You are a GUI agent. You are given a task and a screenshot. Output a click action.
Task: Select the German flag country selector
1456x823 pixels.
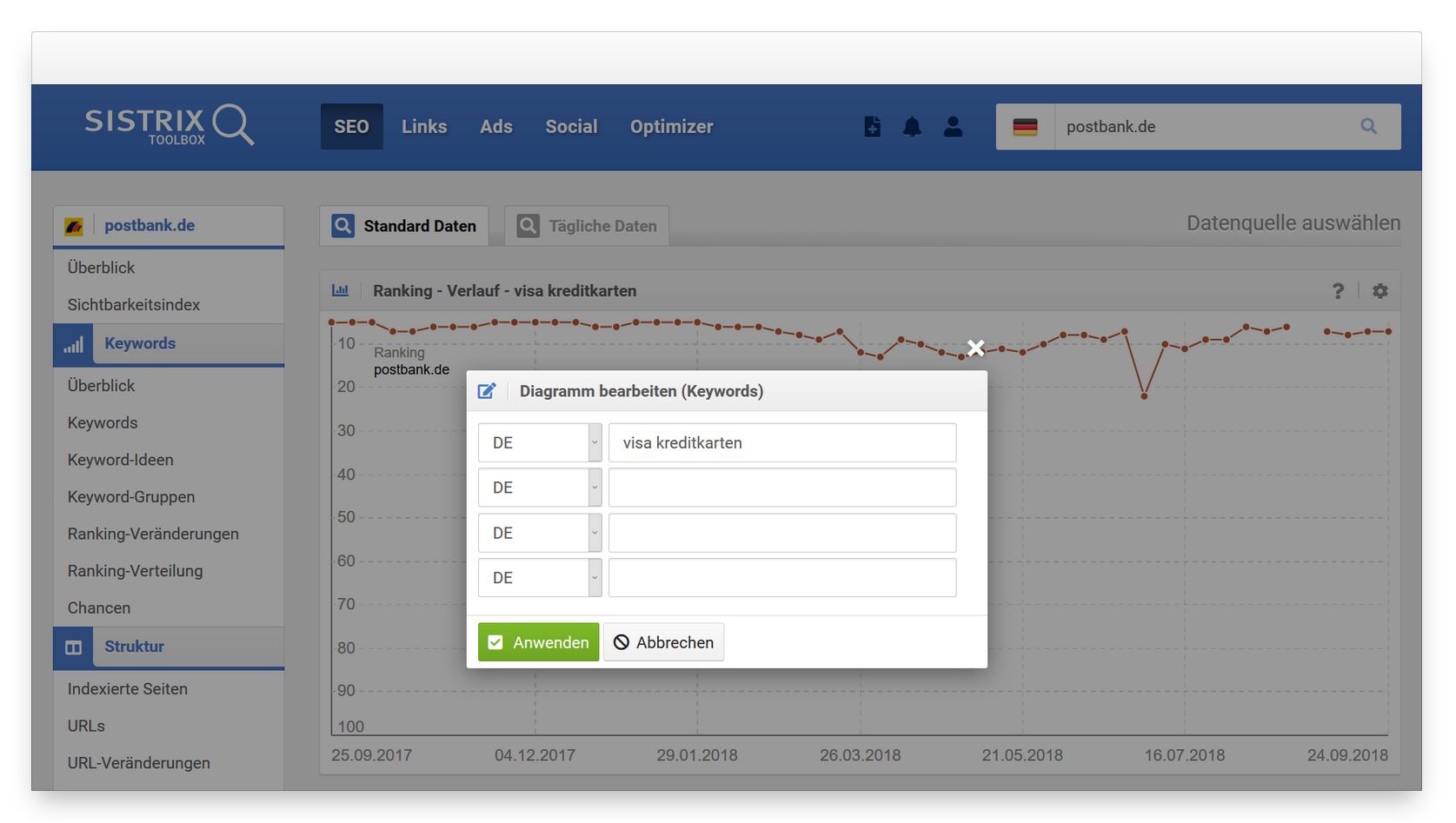pos(1025,127)
